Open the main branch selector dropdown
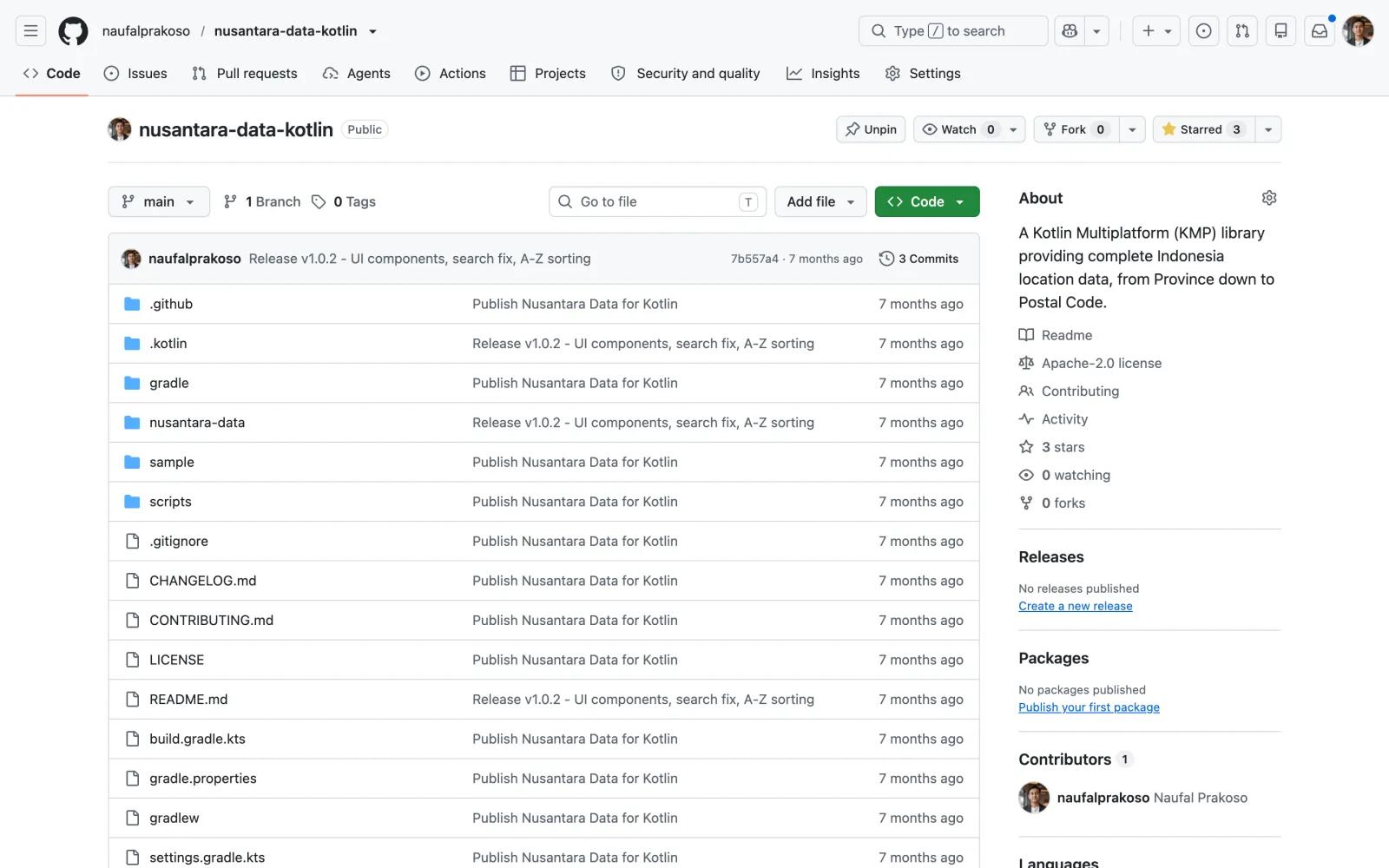1389x868 pixels. pos(159,201)
